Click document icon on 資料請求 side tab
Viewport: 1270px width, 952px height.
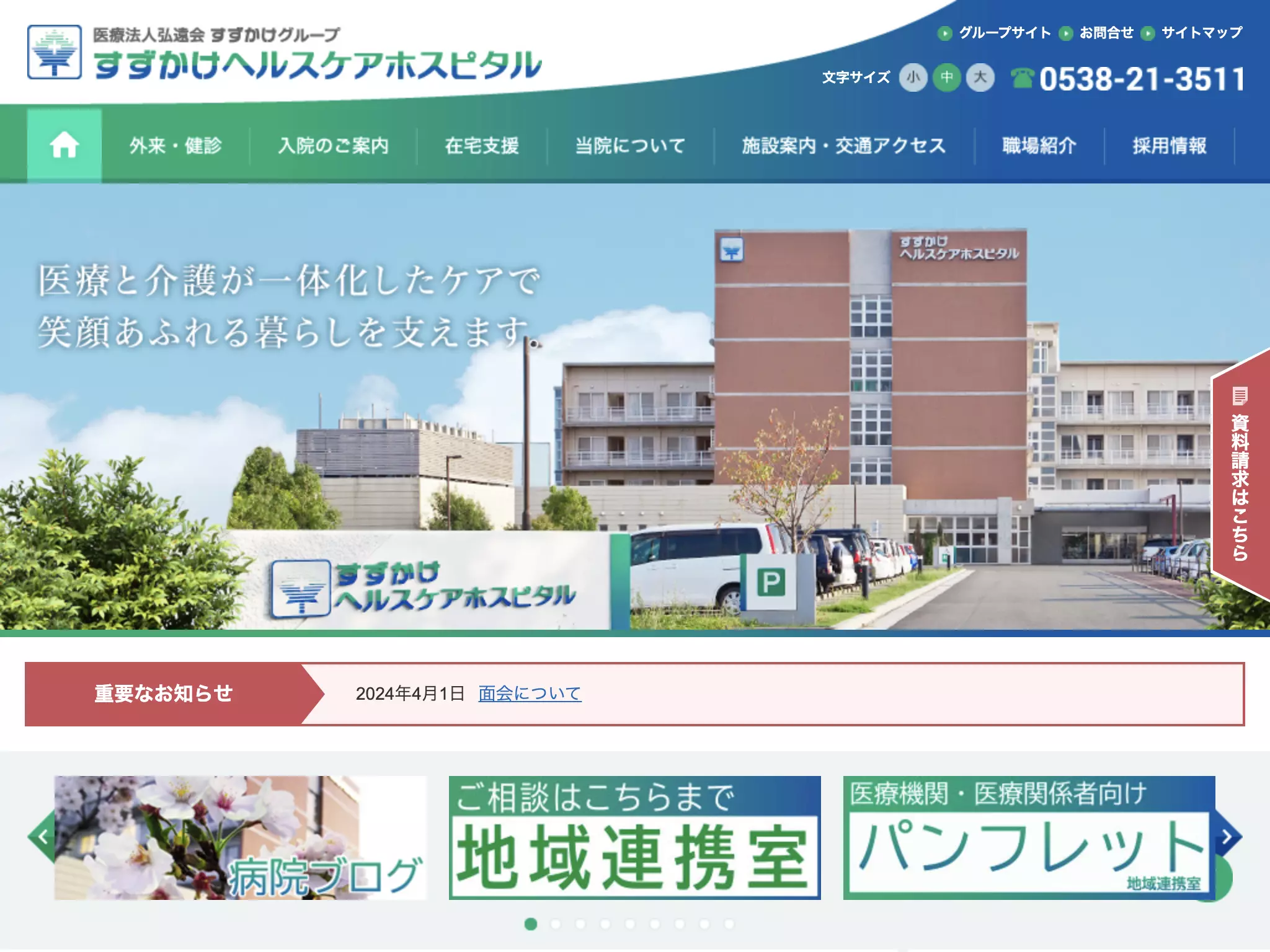coord(1240,395)
